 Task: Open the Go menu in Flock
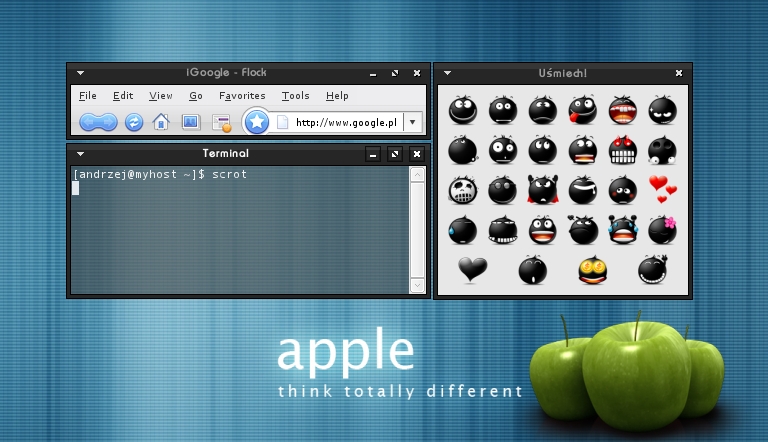pyautogui.click(x=195, y=96)
